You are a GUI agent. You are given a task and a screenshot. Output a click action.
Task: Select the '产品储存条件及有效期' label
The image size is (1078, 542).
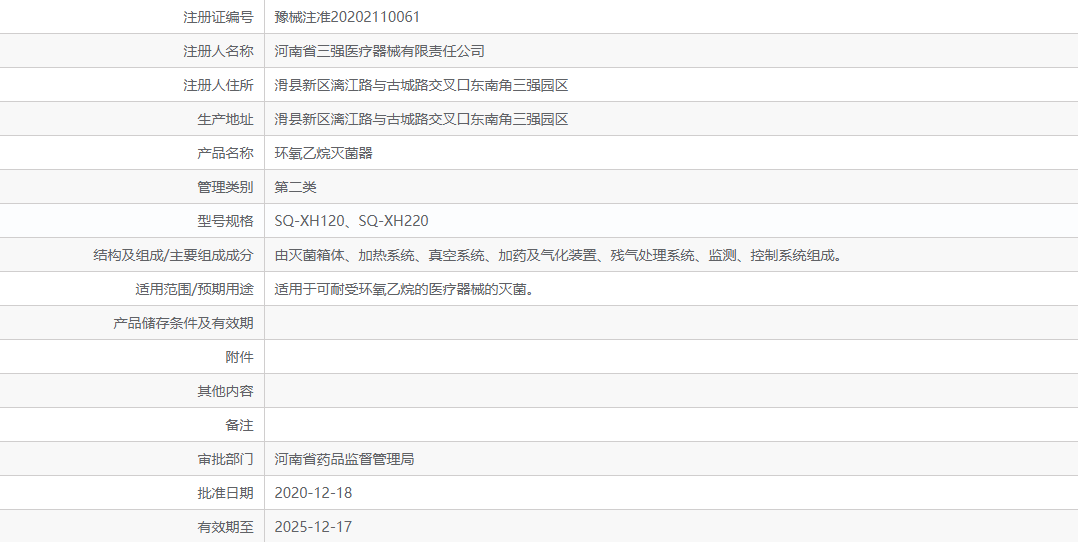(x=183, y=323)
